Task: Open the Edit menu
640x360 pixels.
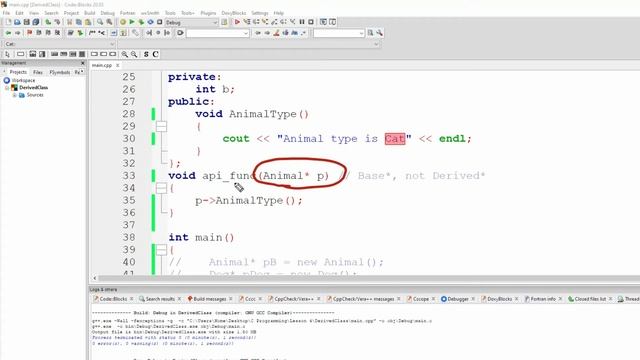Action: 19,13
